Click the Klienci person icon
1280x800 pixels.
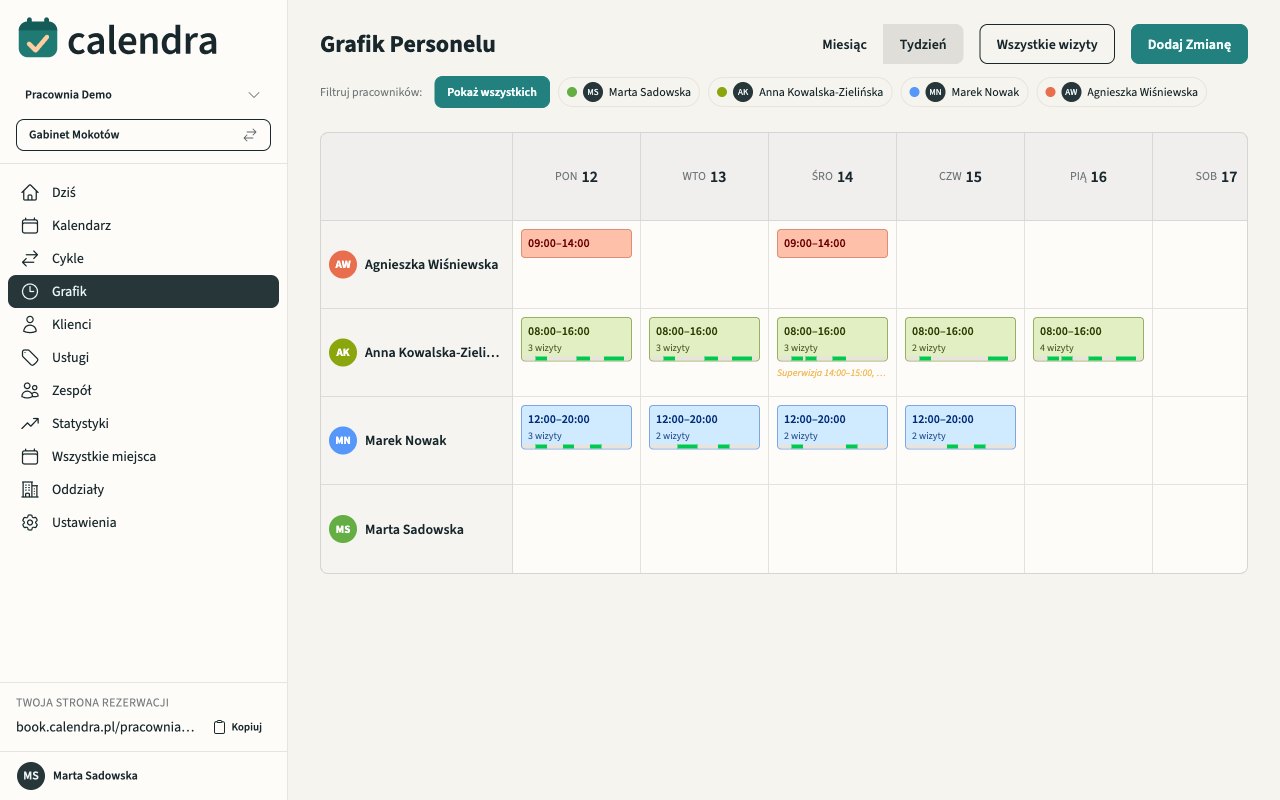coord(30,324)
